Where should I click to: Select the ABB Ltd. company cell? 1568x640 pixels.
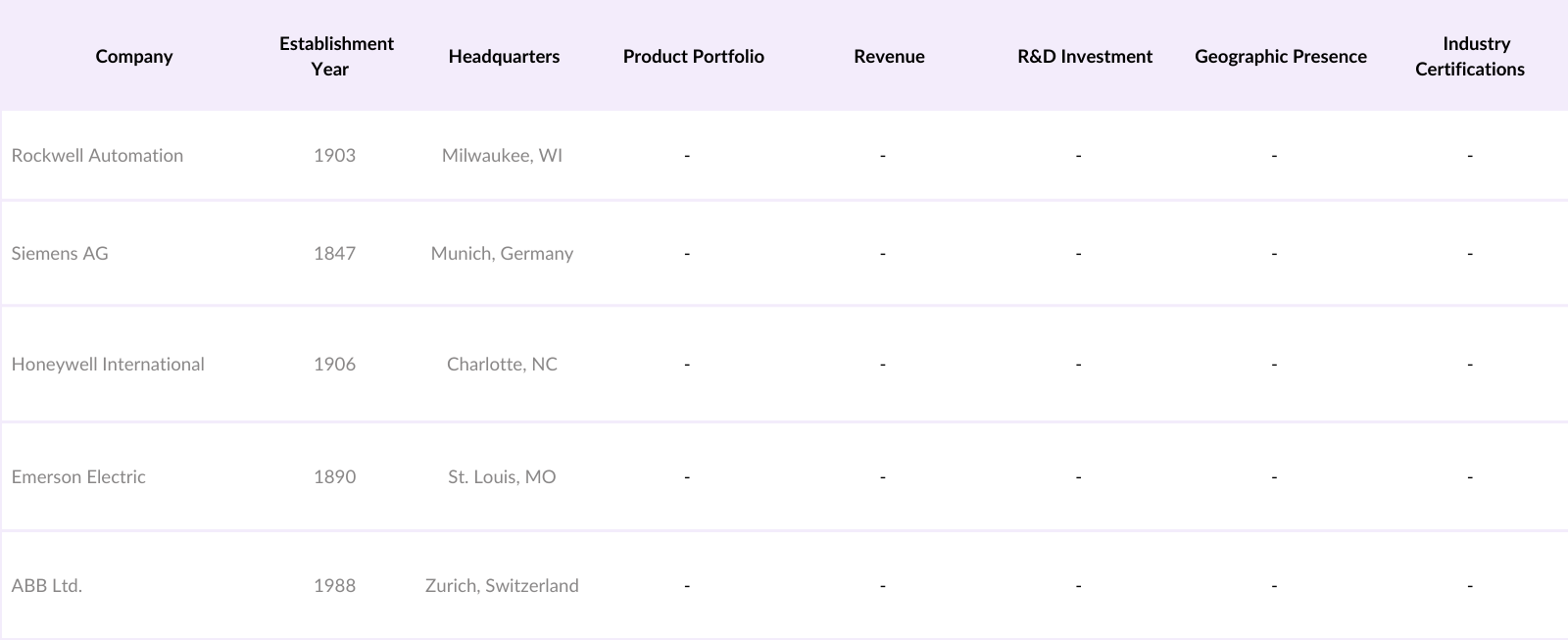point(47,585)
